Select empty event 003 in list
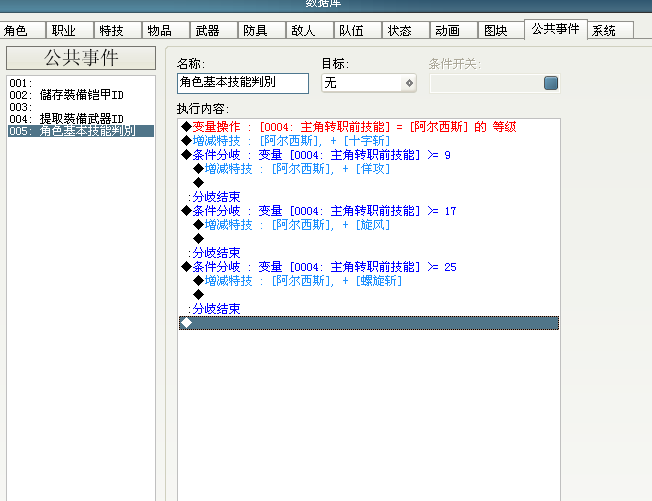The width and height of the screenshot is (652, 501). pyautogui.click(x=81, y=107)
